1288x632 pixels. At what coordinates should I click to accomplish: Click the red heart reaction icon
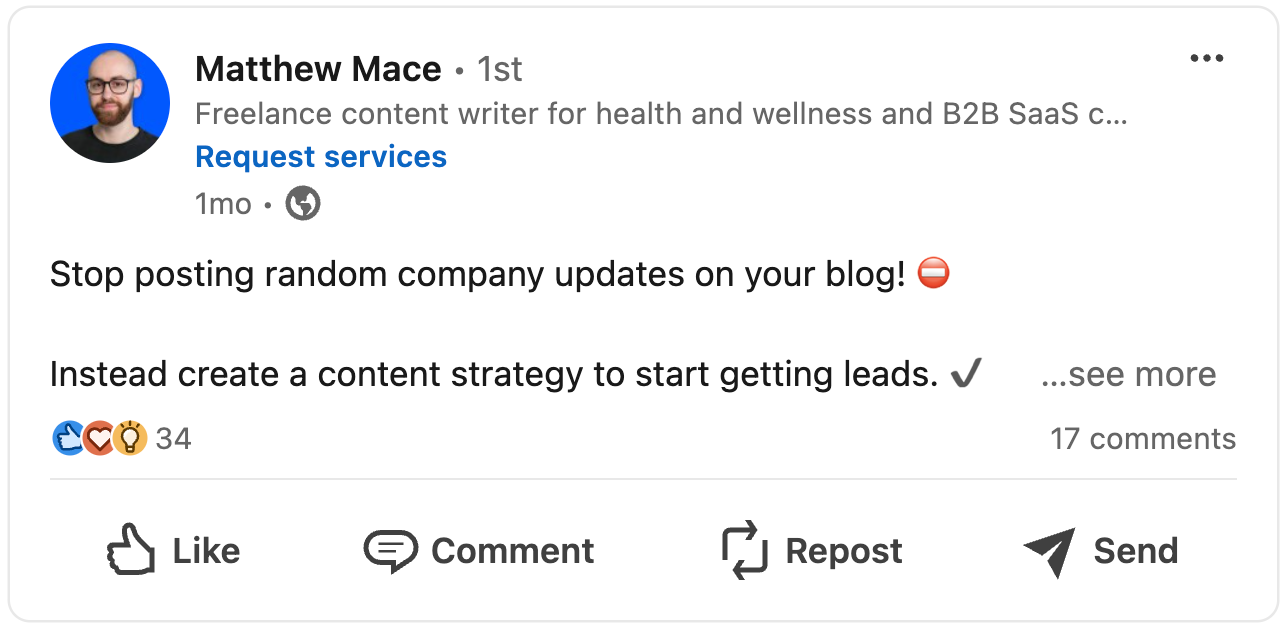pos(98,438)
